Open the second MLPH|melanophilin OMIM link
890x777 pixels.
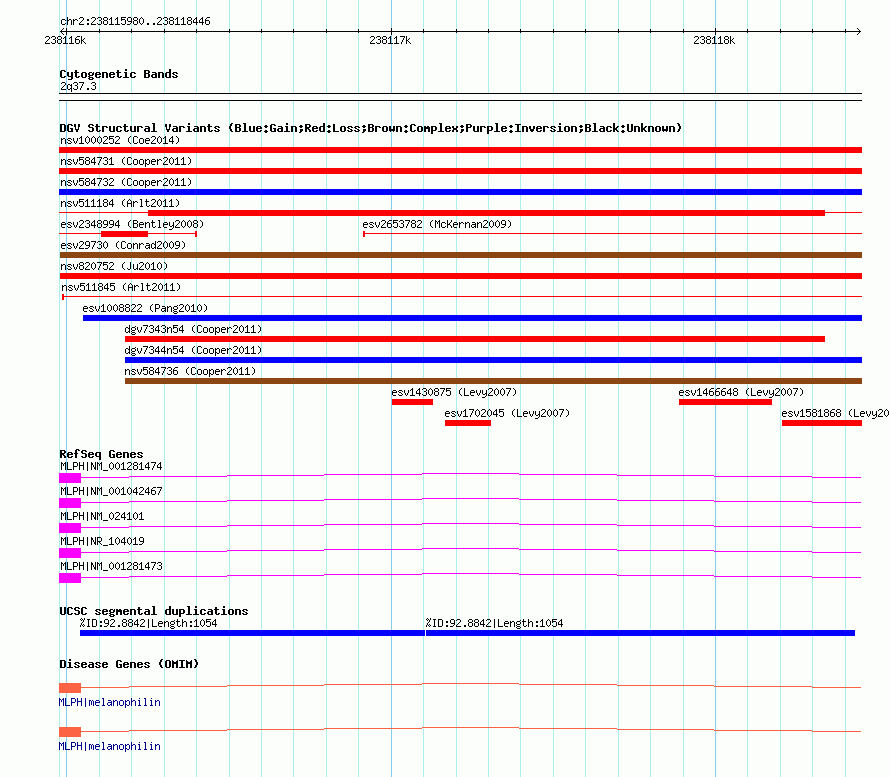click(110, 746)
